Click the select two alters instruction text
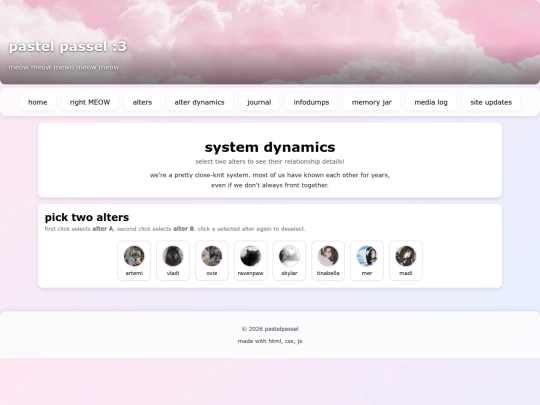Image resolution: width=540 pixels, height=405 pixels. coord(270,162)
